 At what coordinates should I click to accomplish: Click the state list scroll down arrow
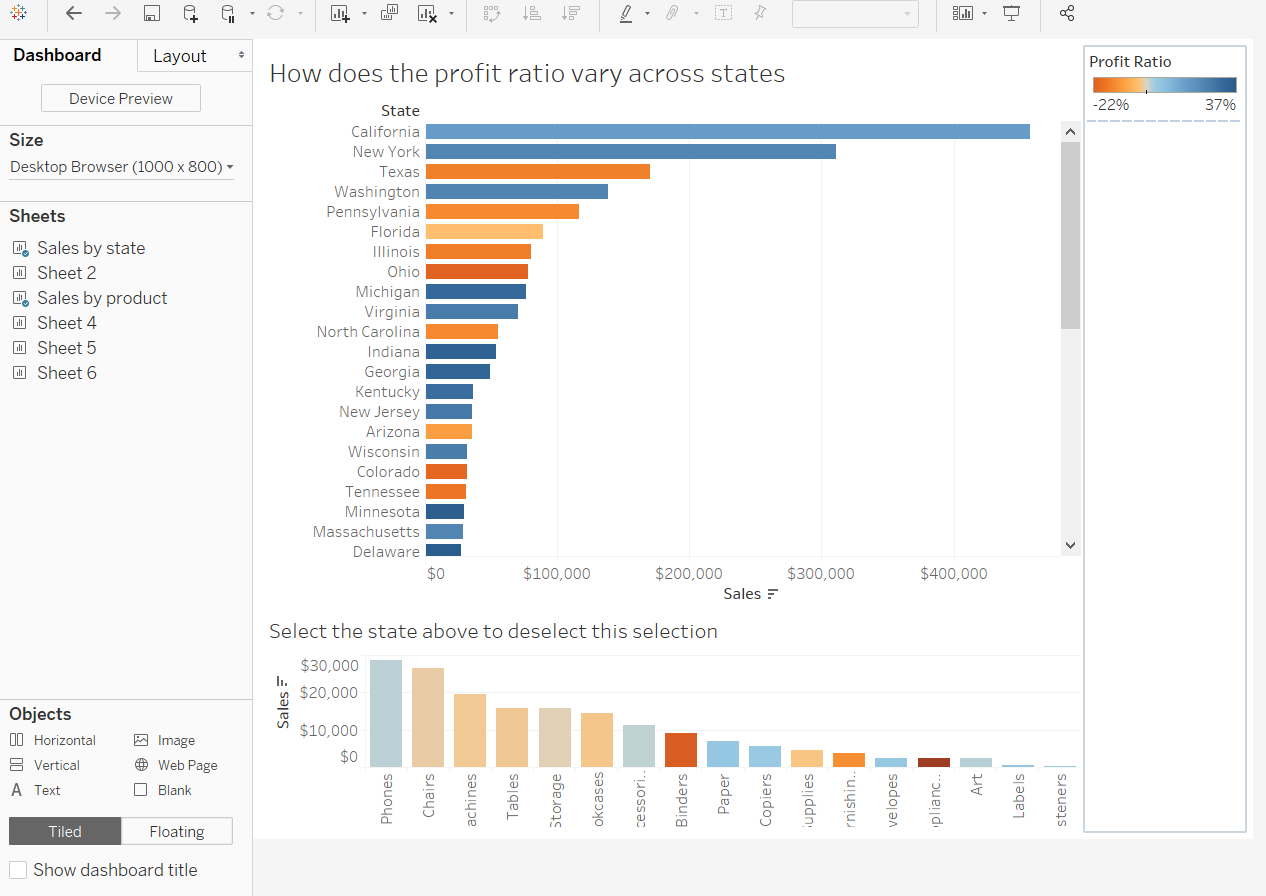click(x=1070, y=545)
